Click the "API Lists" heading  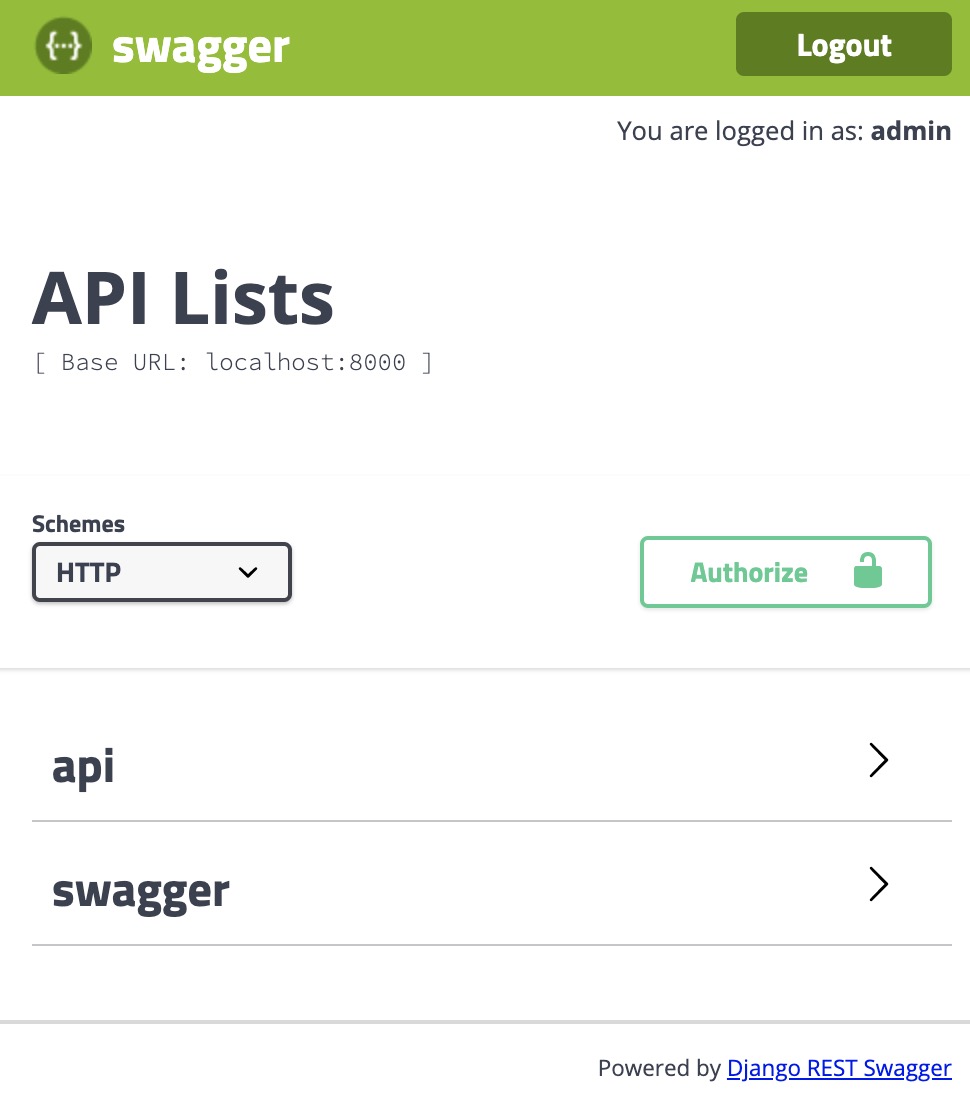tap(182, 297)
